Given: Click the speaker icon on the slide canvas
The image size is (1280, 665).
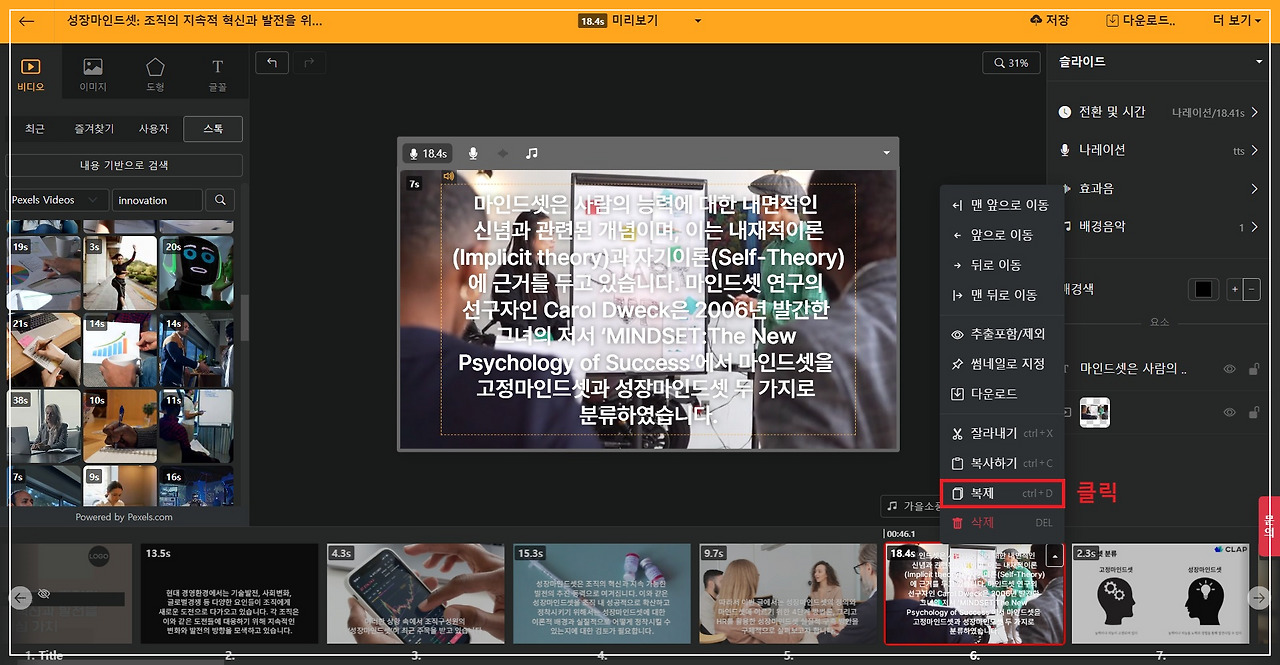Looking at the screenshot, I should [448, 177].
